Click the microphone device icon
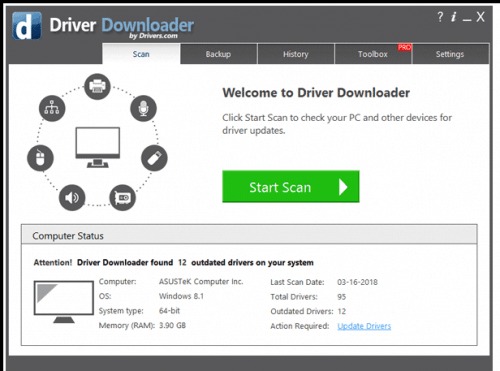Screen dimensions: 500x371 point(143,109)
